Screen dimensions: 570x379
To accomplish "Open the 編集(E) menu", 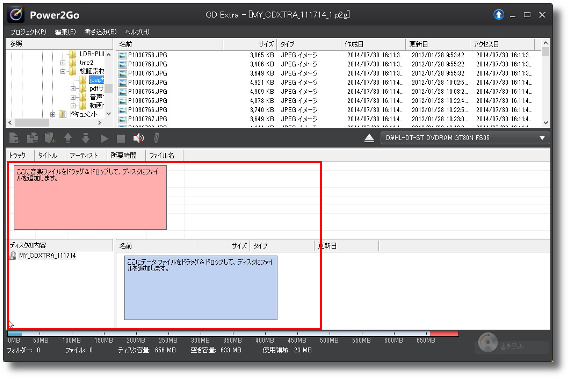I will coord(65,32).
